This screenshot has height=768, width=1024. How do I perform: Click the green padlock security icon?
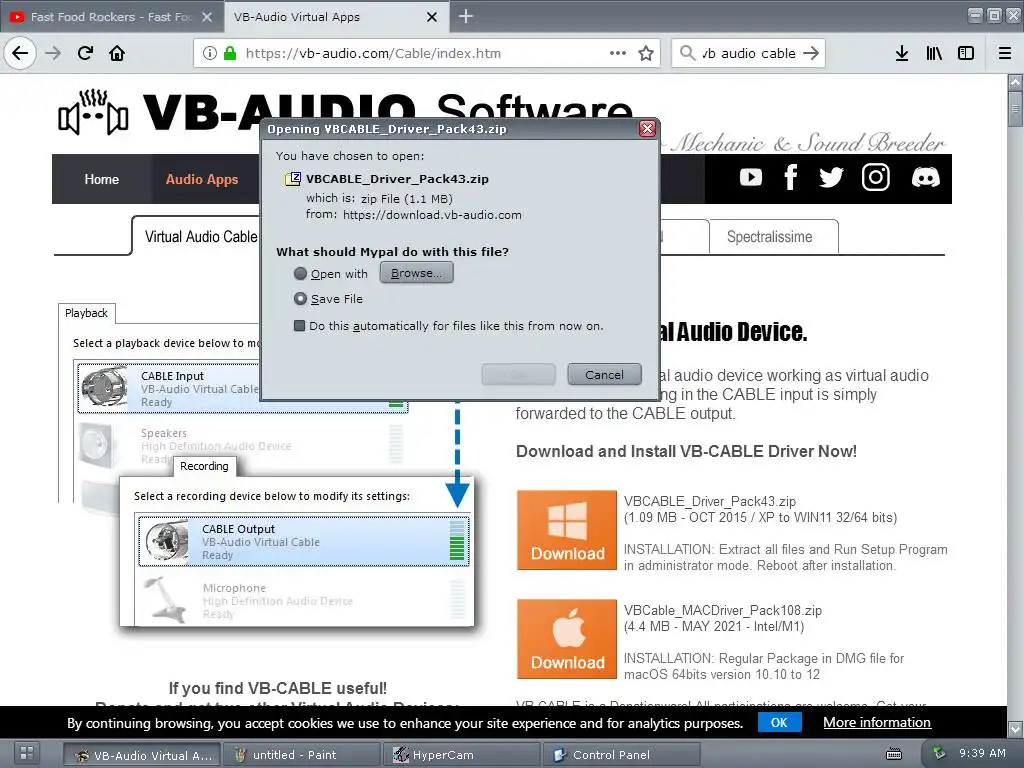(230, 53)
